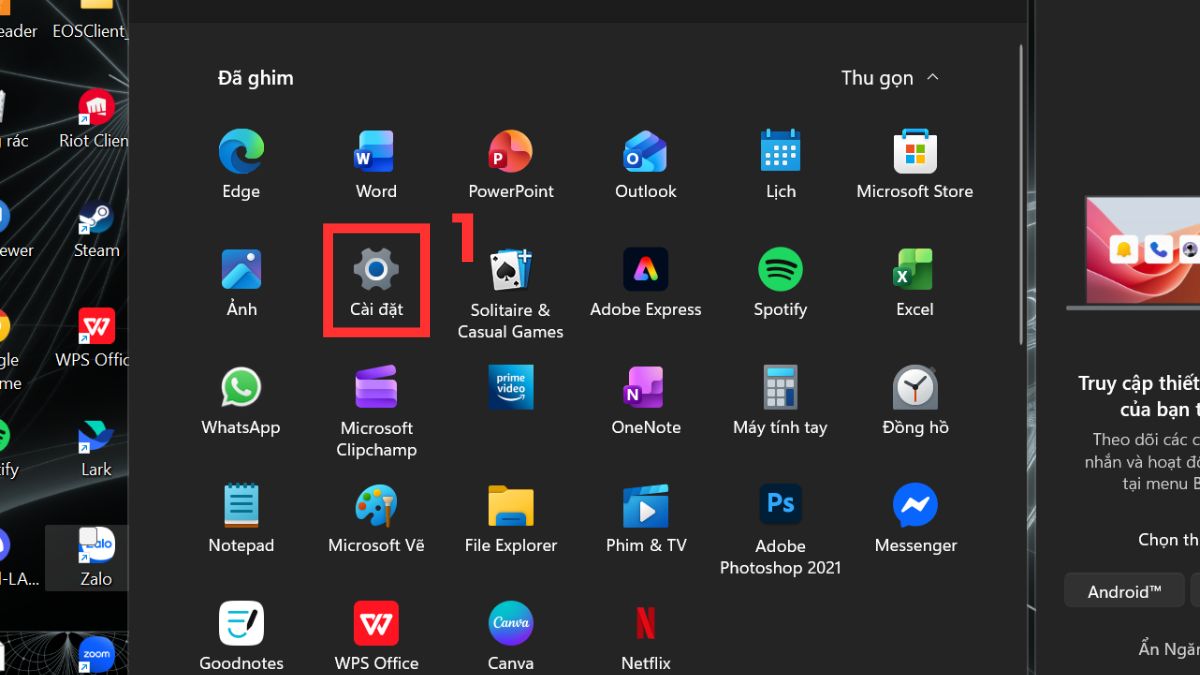The width and height of the screenshot is (1200, 675).
Task: Launch Adobe Photoshop 2021
Action: click(x=780, y=530)
